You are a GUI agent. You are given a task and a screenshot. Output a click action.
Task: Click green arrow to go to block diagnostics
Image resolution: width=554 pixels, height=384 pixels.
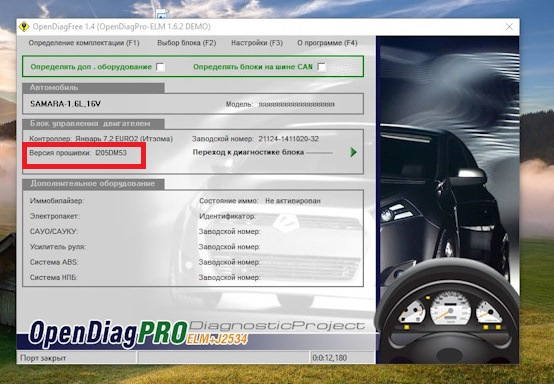pyautogui.click(x=353, y=152)
